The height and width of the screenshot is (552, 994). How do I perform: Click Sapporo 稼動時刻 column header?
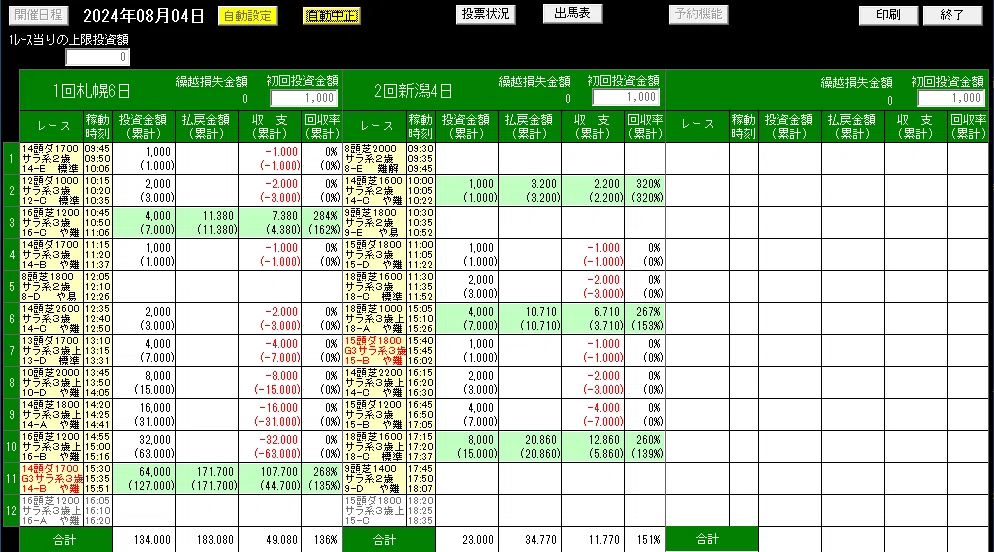(98, 126)
